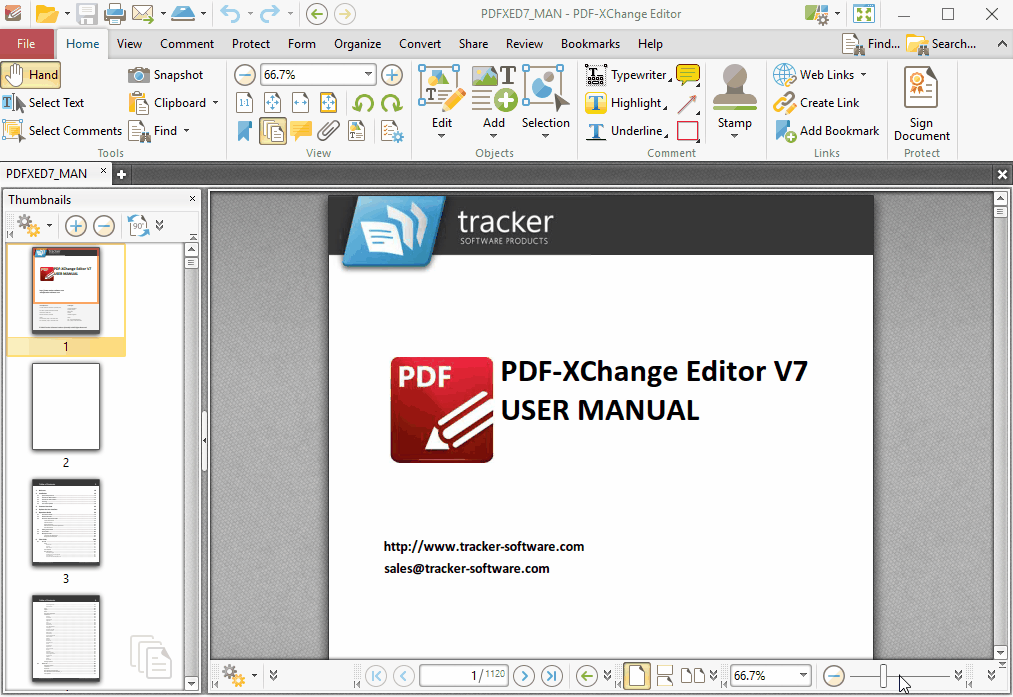Screen dimensions: 1013x697
Task: Click Add Bookmark
Action: tap(827, 130)
